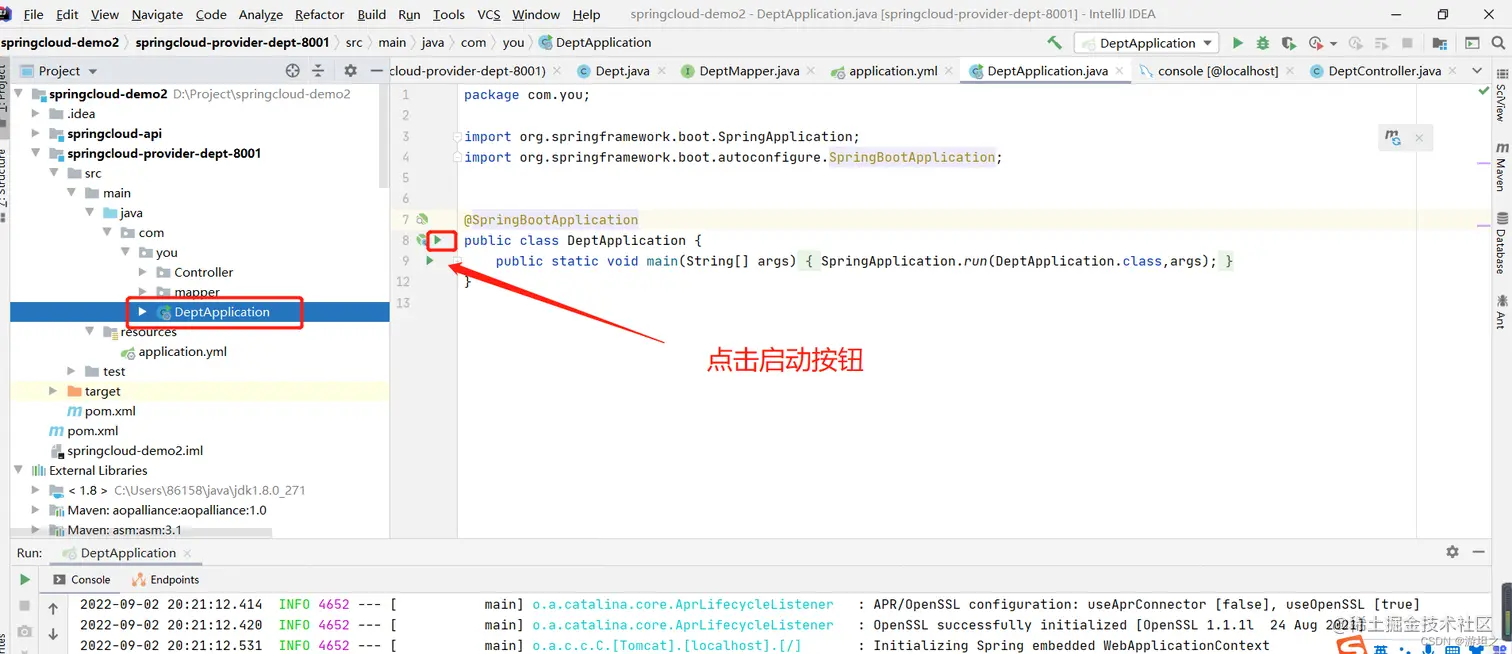Click the Build project hammer icon
1512x654 pixels.
click(1054, 43)
